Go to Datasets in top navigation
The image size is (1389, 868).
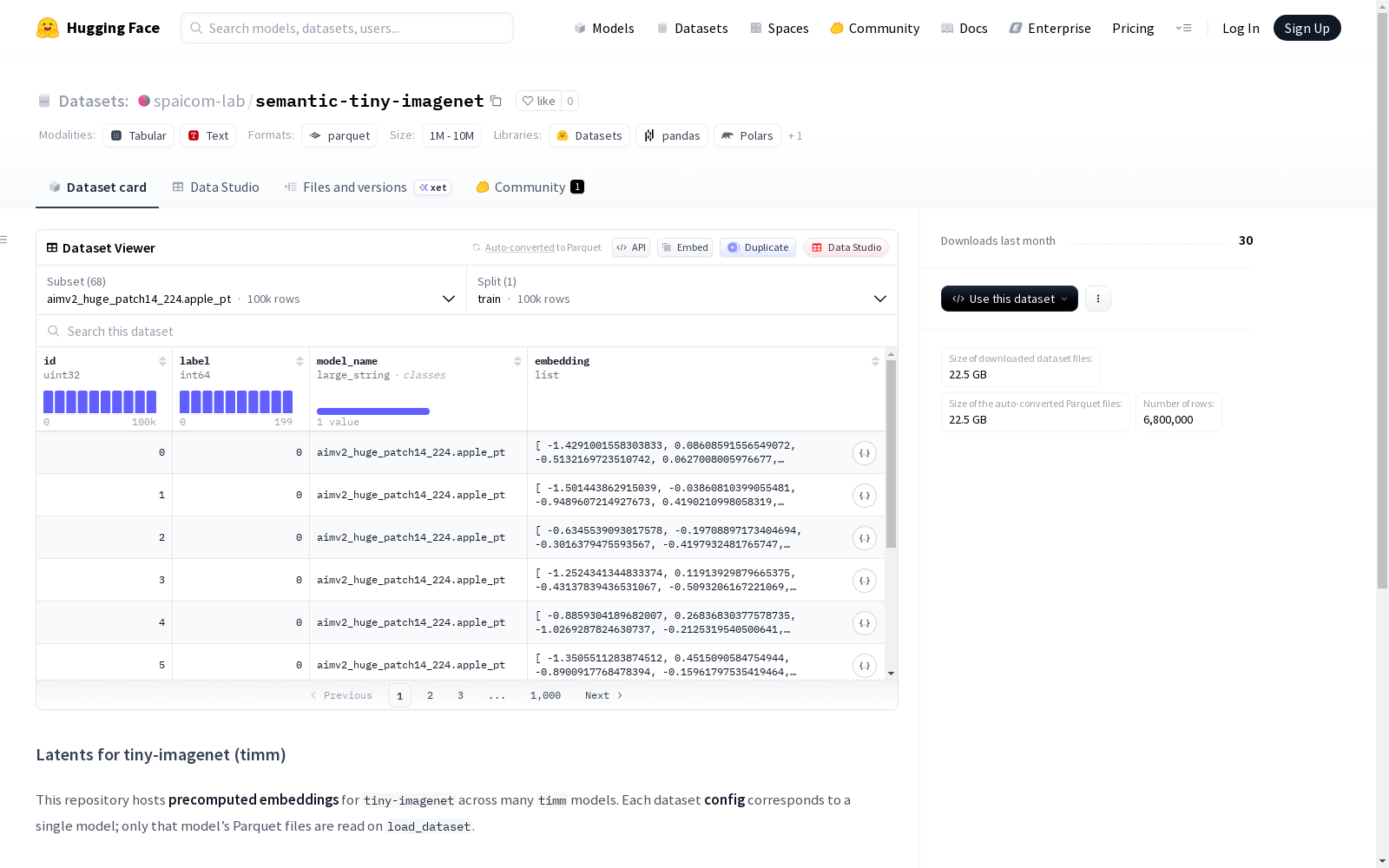(693, 28)
